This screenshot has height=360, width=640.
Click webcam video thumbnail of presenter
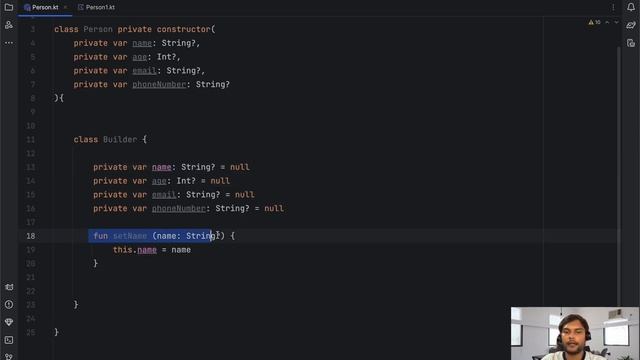pyautogui.click(x=575, y=333)
